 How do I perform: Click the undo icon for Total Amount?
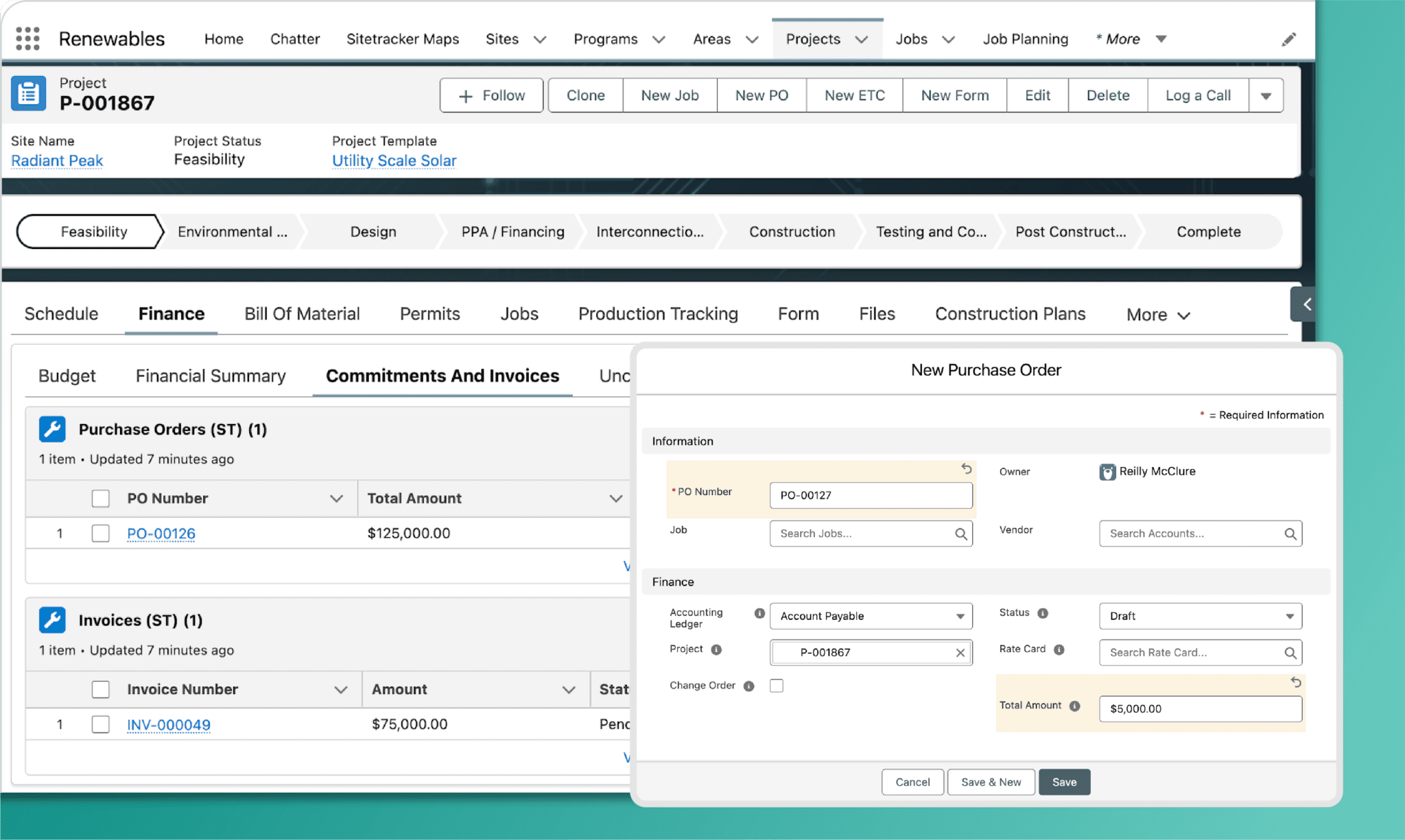[1295, 682]
